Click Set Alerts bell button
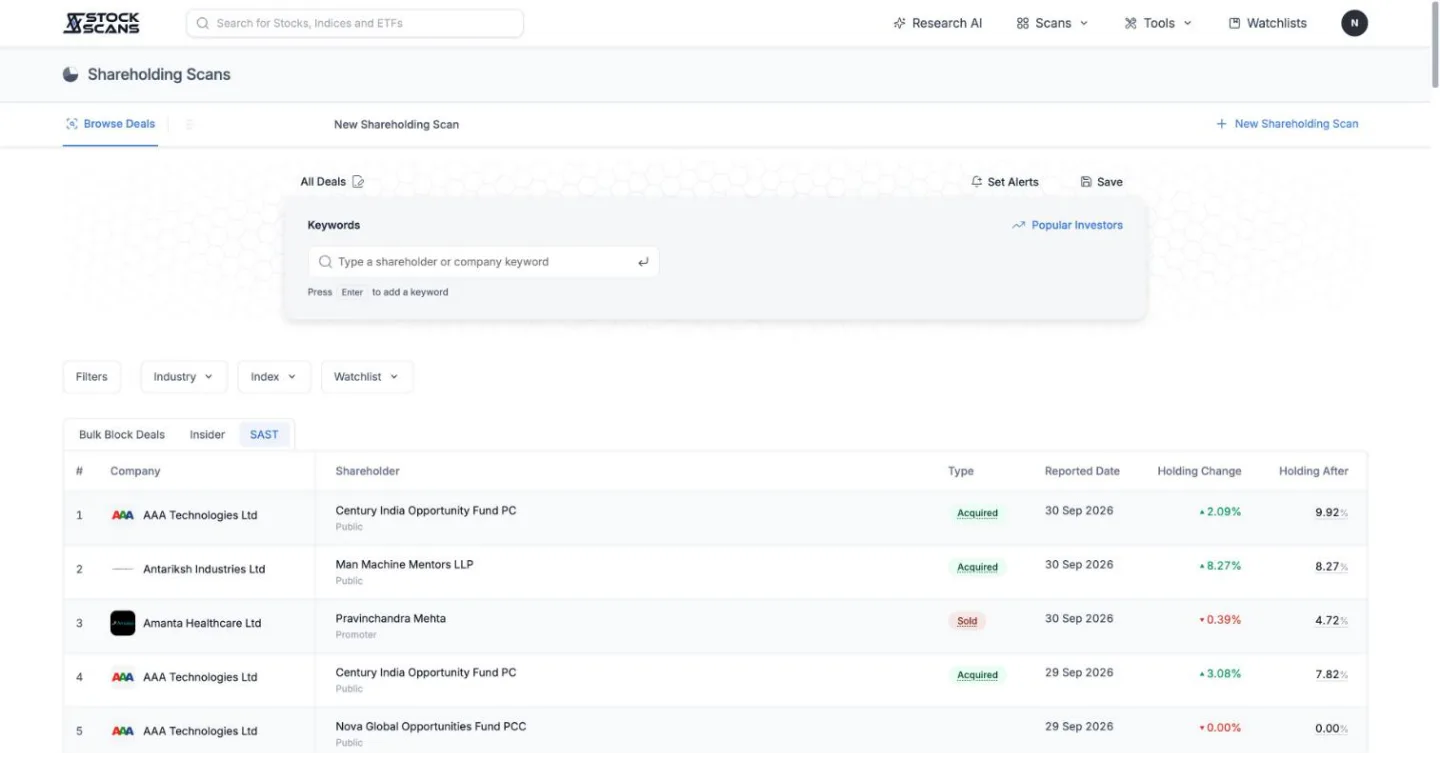Viewport: 1440px width, 757px height. click(x=1005, y=182)
